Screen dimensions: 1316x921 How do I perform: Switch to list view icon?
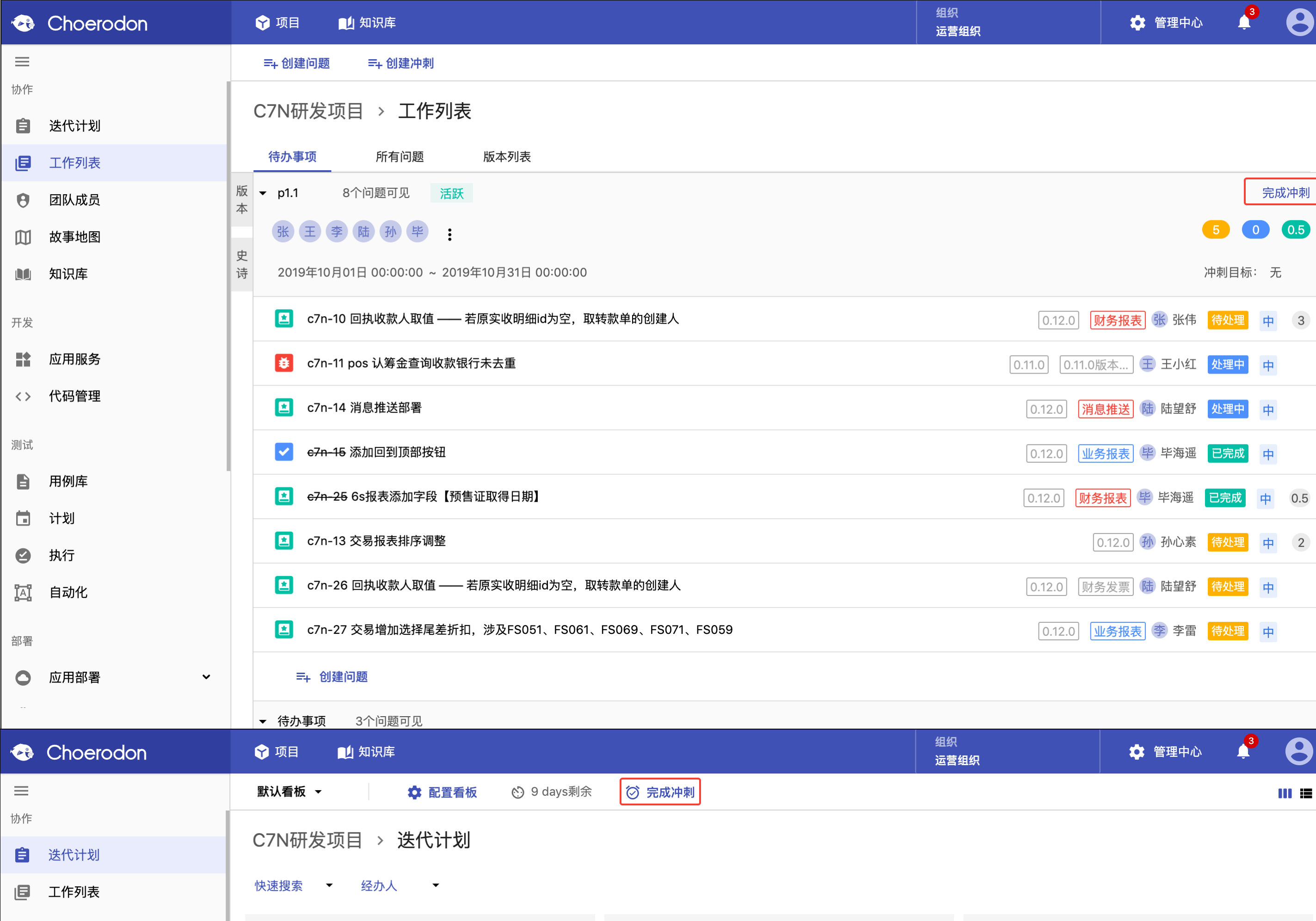pyautogui.click(x=1306, y=793)
